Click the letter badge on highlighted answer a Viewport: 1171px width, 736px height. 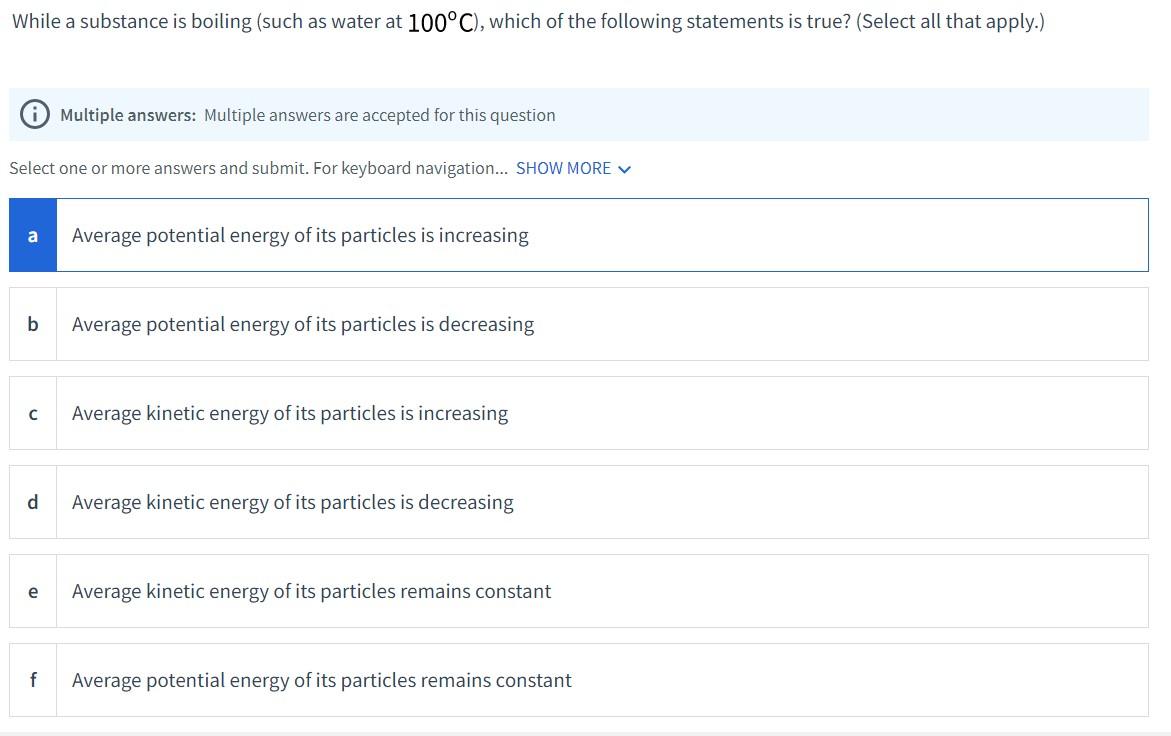click(x=32, y=235)
